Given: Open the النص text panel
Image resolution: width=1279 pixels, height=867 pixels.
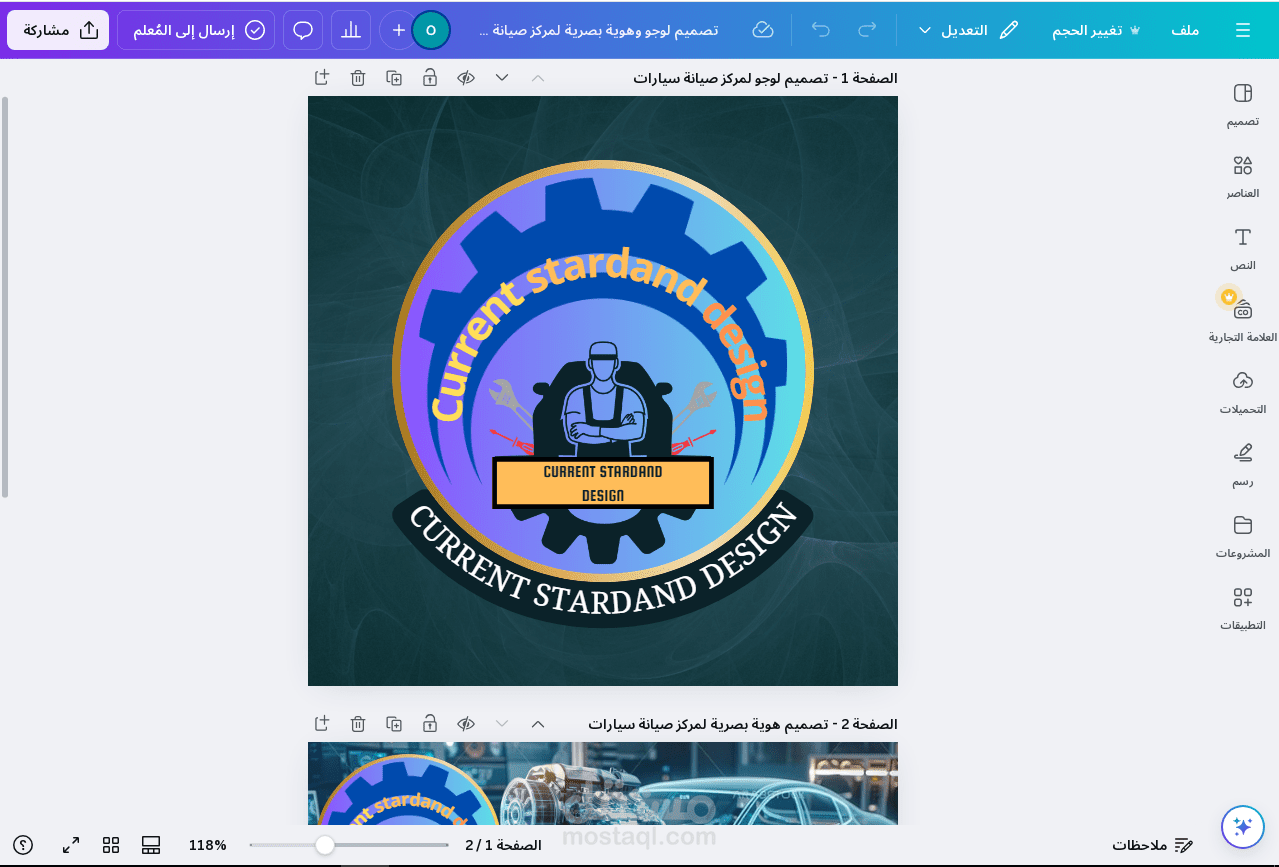Looking at the screenshot, I should click(1243, 249).
